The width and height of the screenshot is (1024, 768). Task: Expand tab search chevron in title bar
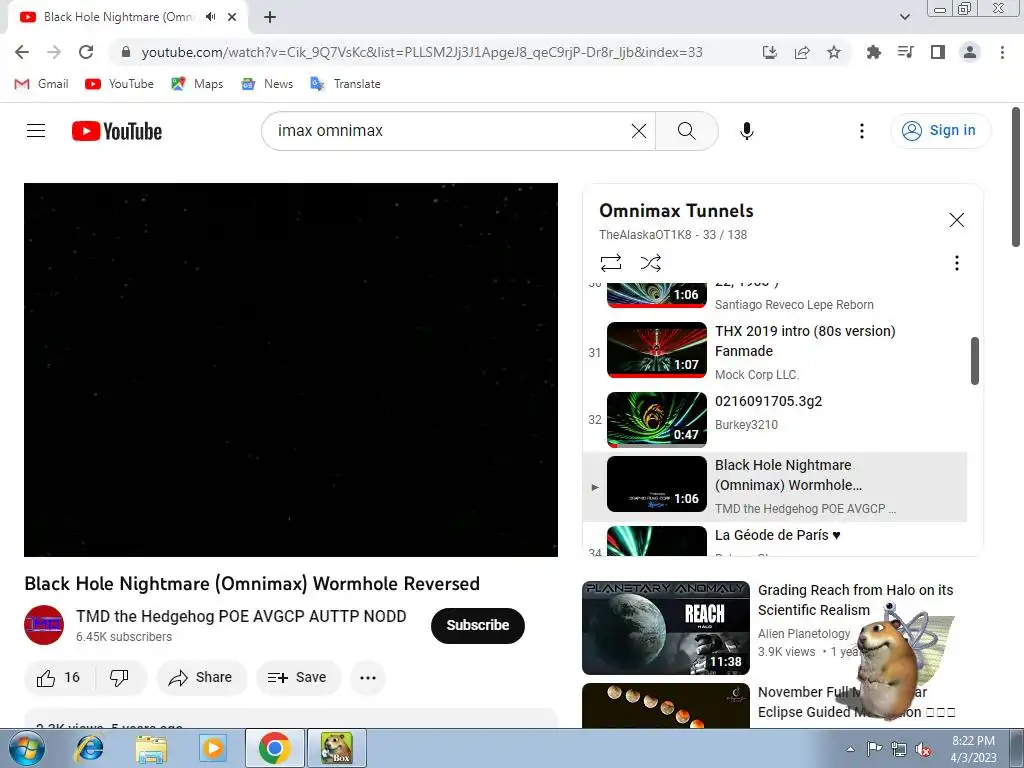pos(904,17)
